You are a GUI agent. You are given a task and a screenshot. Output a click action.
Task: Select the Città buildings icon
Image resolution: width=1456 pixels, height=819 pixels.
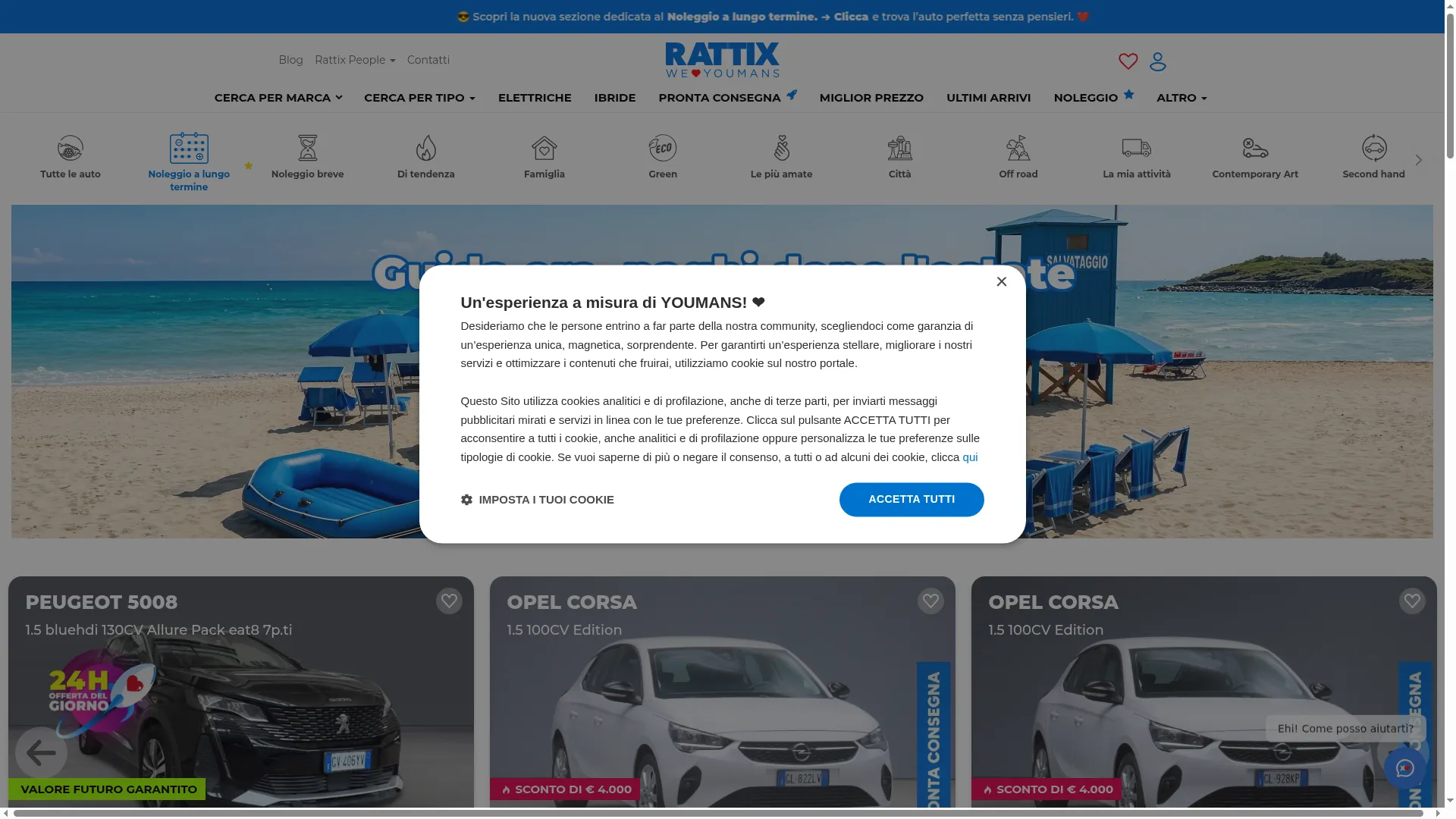pos(900,148)
